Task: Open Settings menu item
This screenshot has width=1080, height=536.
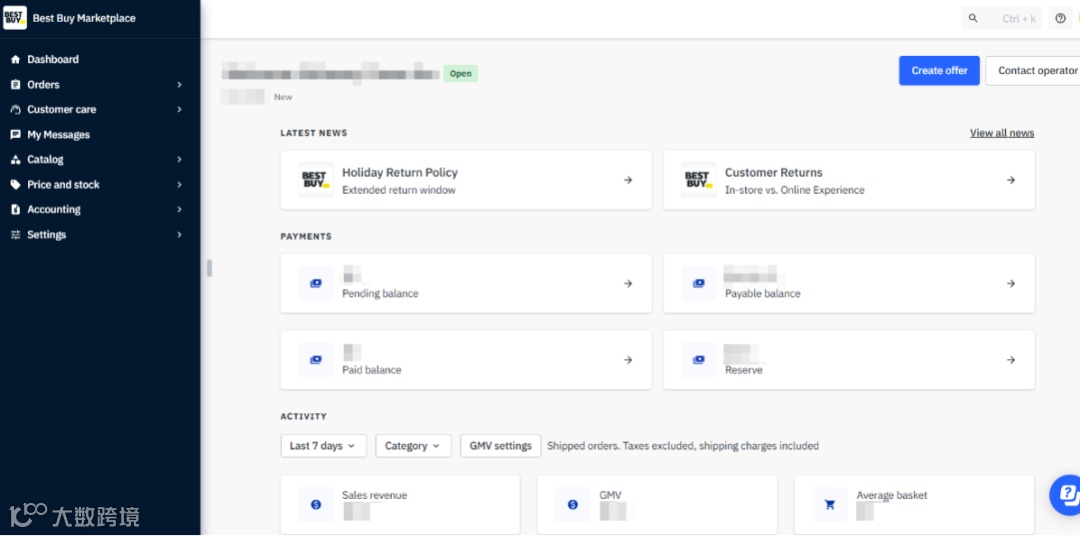Action: [47, 235]
